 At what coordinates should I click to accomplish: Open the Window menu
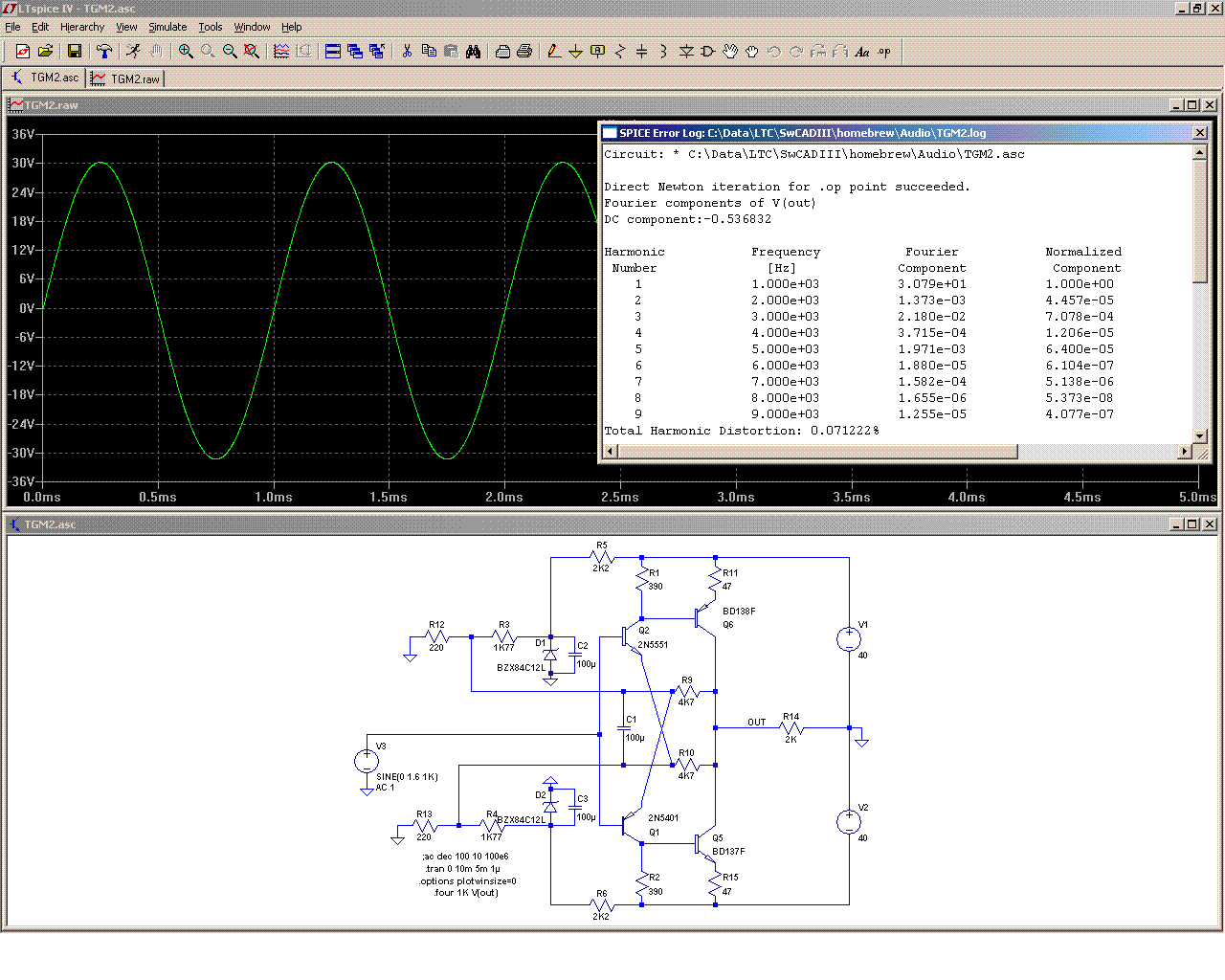(252, 27)
